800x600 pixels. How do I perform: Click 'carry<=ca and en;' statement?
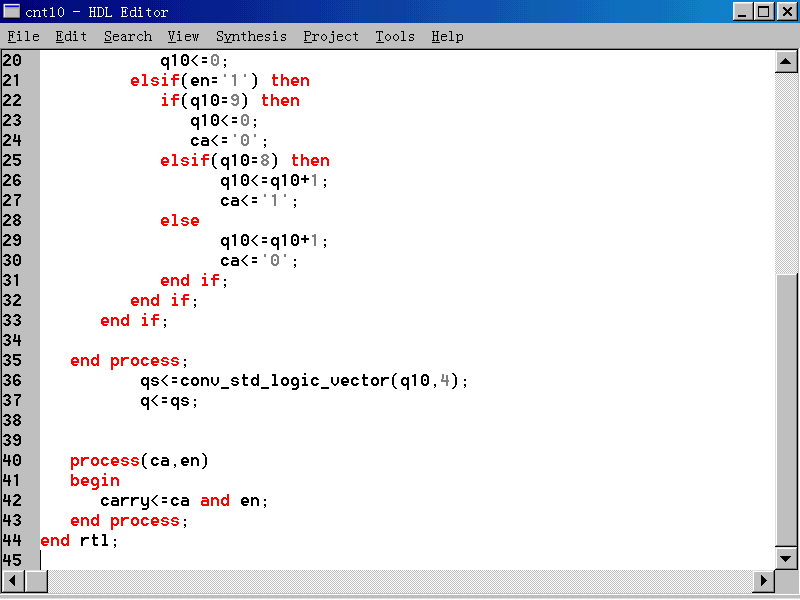click(184, 501)
